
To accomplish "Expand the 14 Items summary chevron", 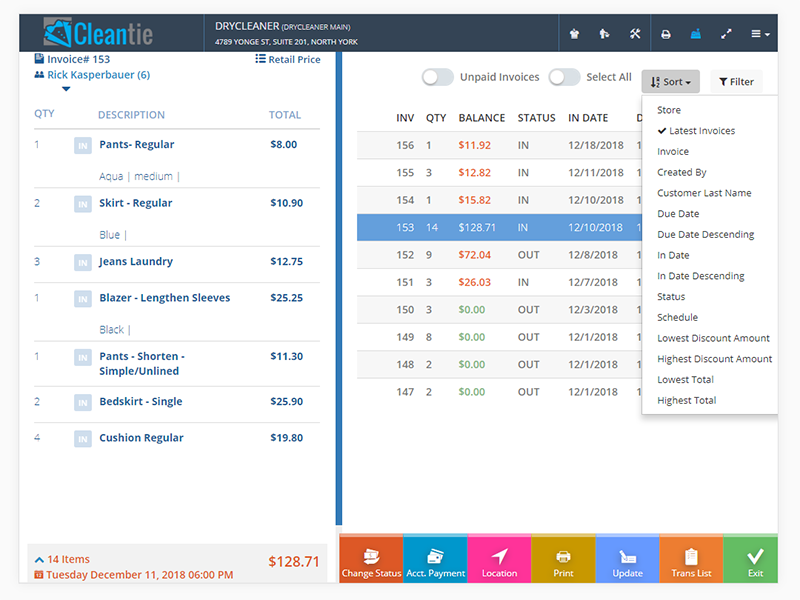I will click(39, 560).
